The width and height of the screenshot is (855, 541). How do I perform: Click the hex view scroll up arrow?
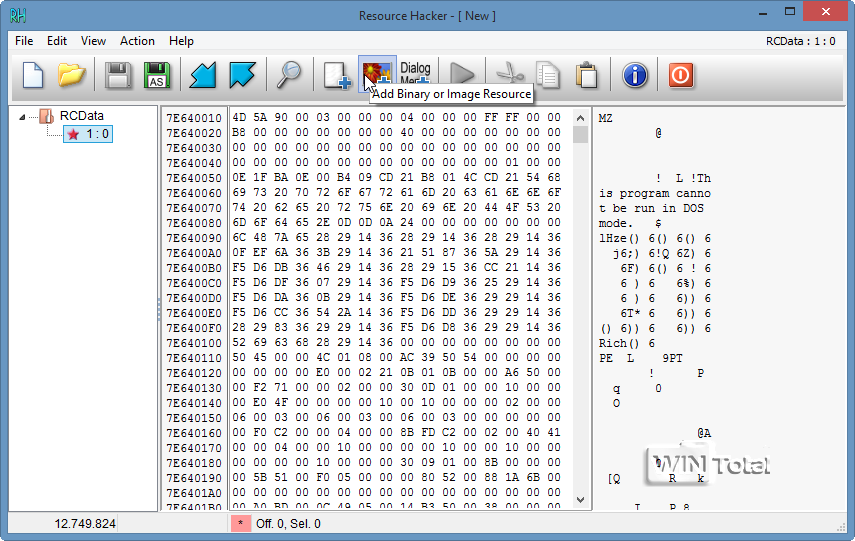[580, 118]
